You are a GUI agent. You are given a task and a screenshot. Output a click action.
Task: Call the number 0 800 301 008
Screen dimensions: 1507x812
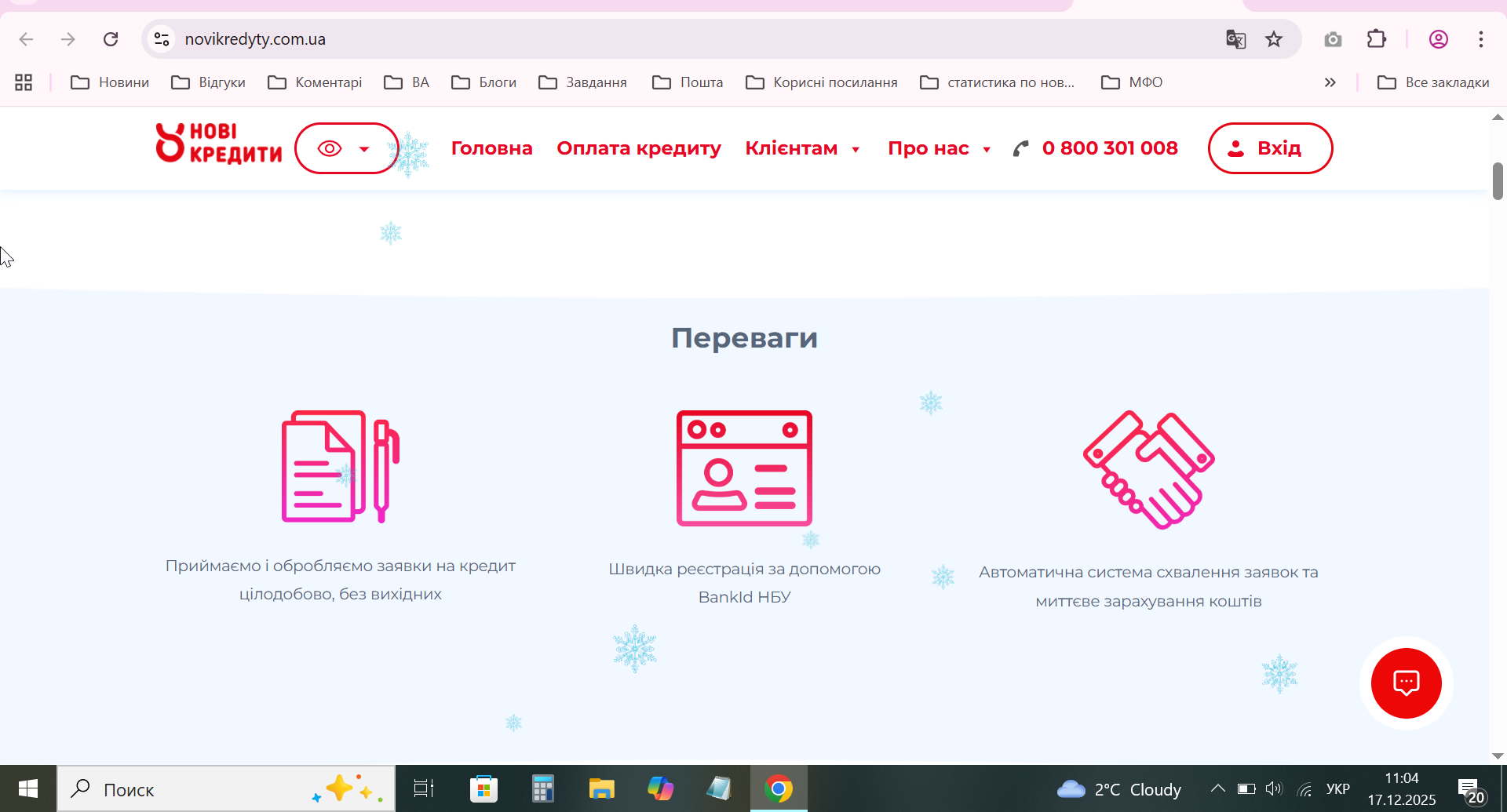(x=1110, y=148)
